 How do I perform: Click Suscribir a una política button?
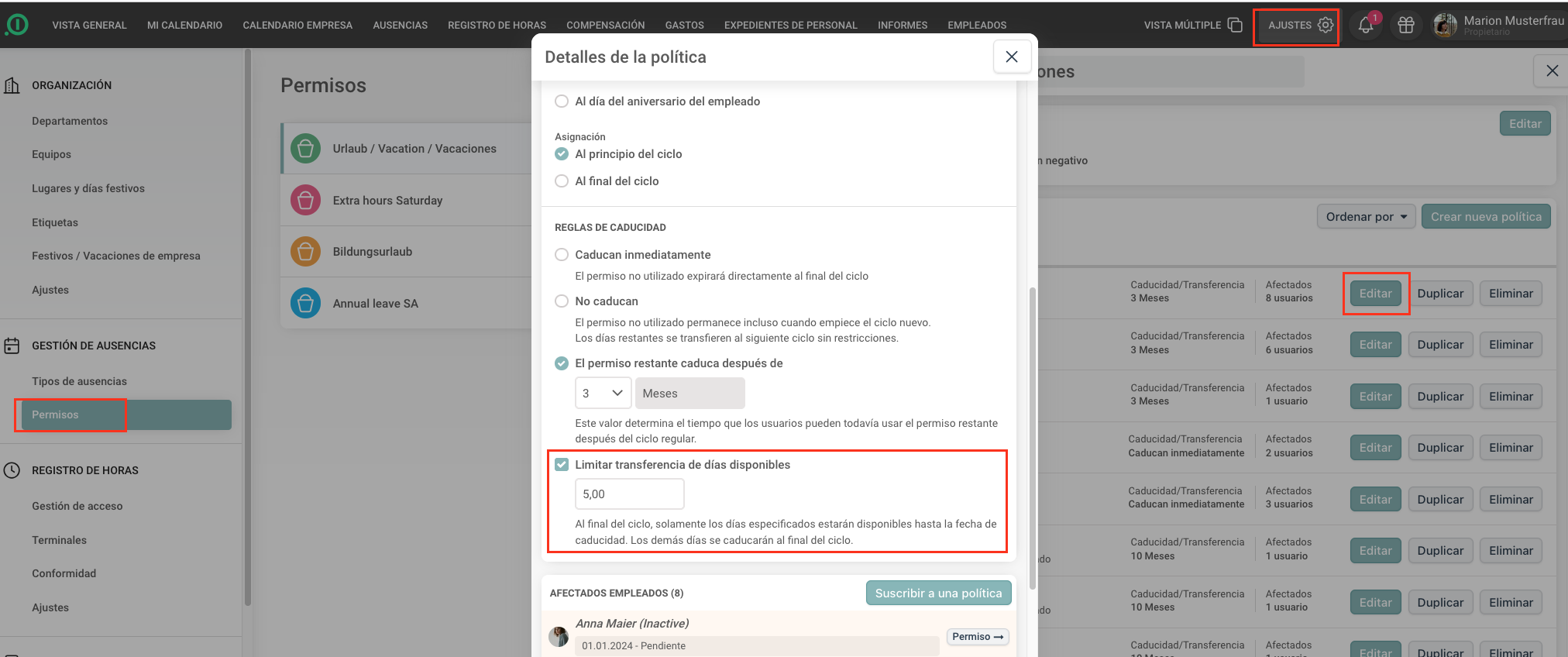tap(938, 593)
